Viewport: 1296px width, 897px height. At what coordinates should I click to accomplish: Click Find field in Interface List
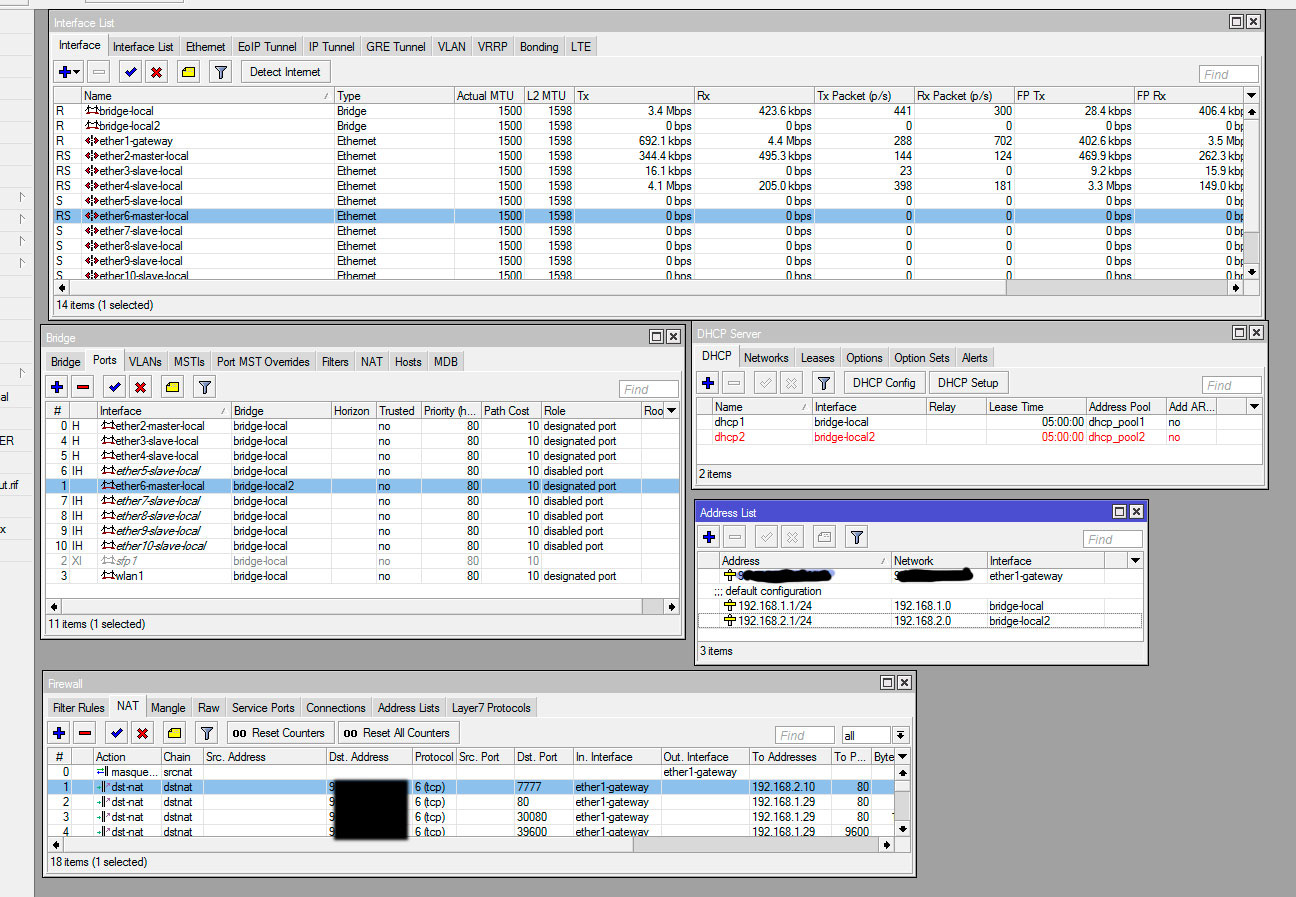click(x=1229, y=74)
